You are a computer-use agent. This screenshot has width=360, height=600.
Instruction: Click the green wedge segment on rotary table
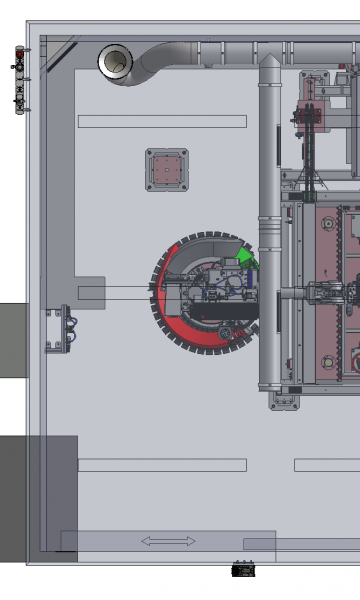coord(247,258)
